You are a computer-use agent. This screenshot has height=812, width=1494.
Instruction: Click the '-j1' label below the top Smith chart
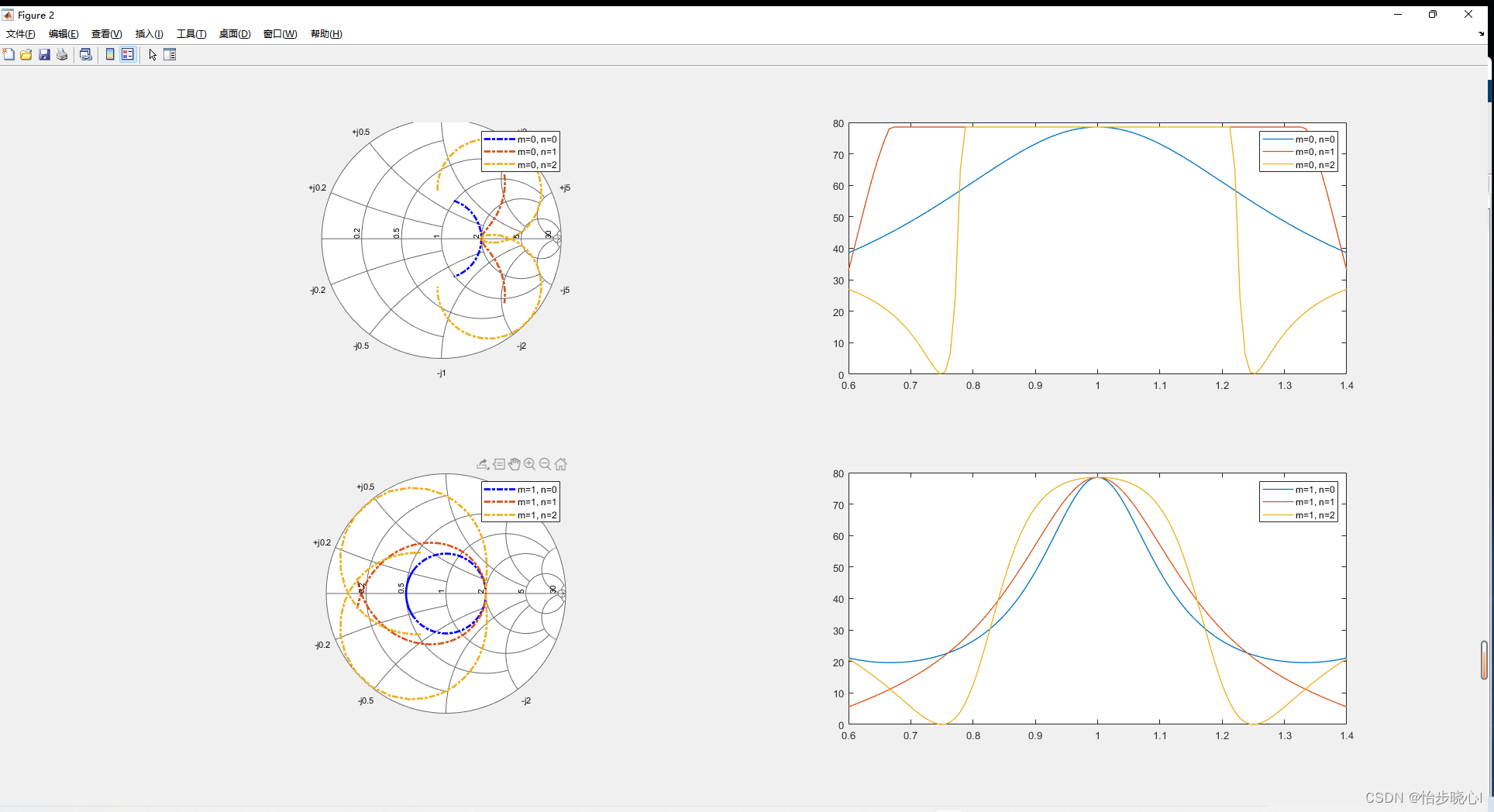pos(441,373)
